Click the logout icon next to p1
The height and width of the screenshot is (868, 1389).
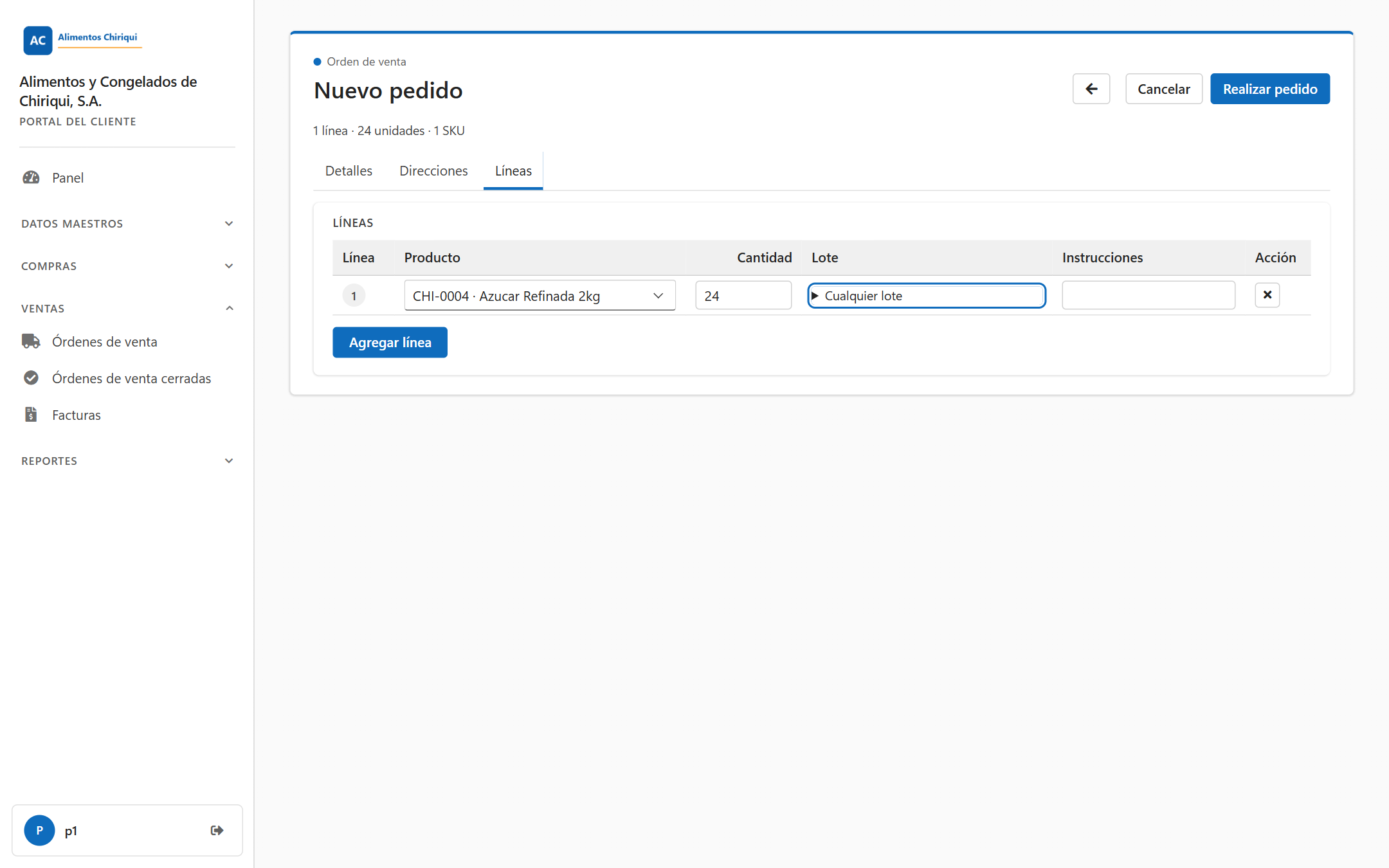pyautogui.click(x=217, y=831)
